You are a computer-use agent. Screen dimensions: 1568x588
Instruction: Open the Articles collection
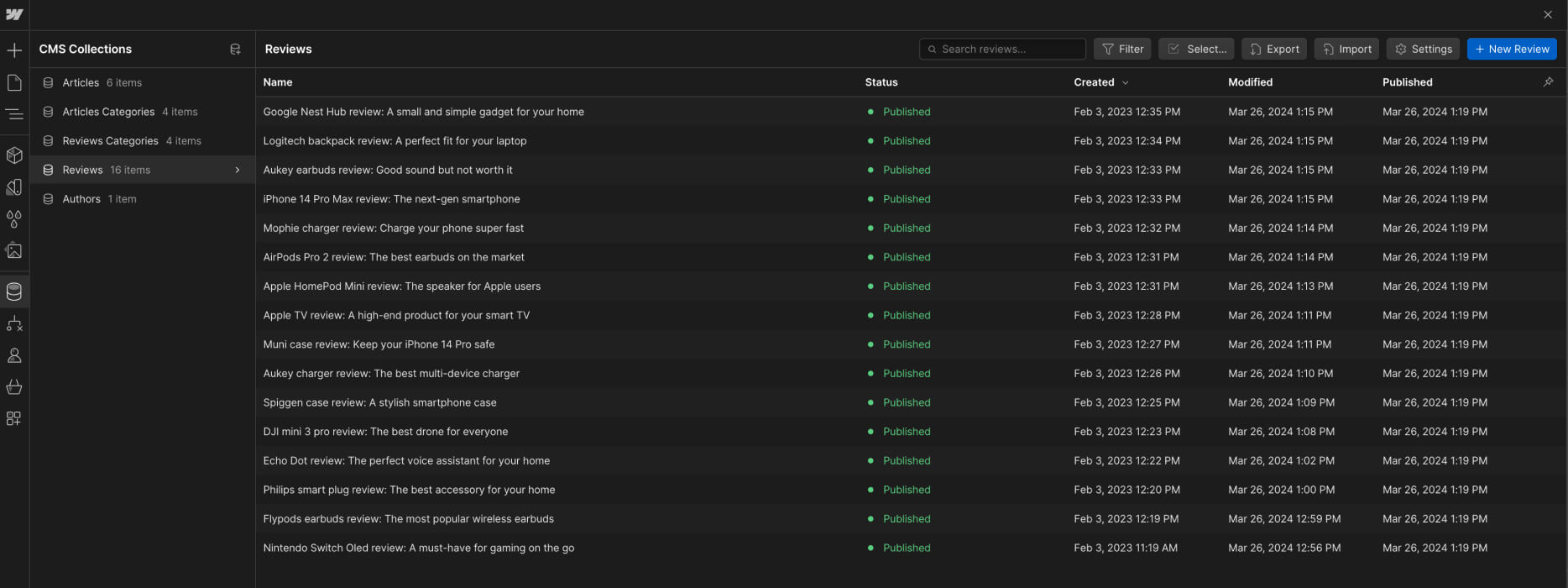point(143,82)
